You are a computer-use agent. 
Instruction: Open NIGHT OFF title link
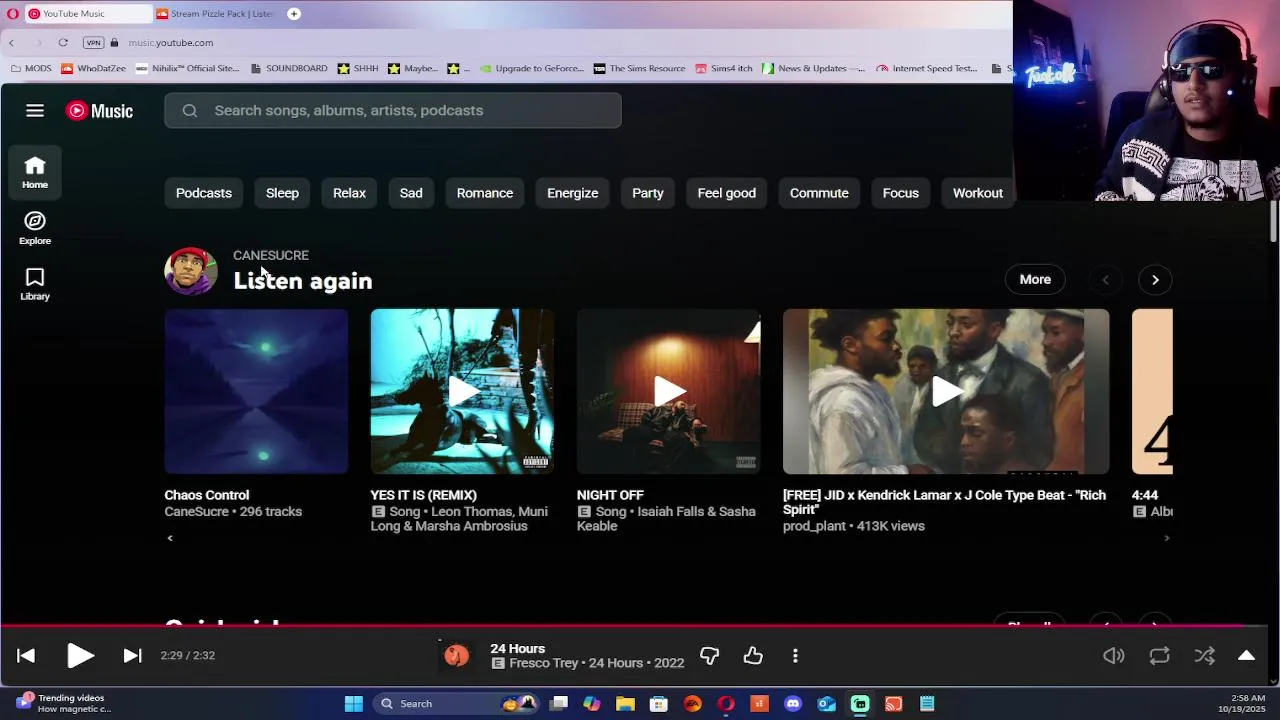[x=610, y=495]
